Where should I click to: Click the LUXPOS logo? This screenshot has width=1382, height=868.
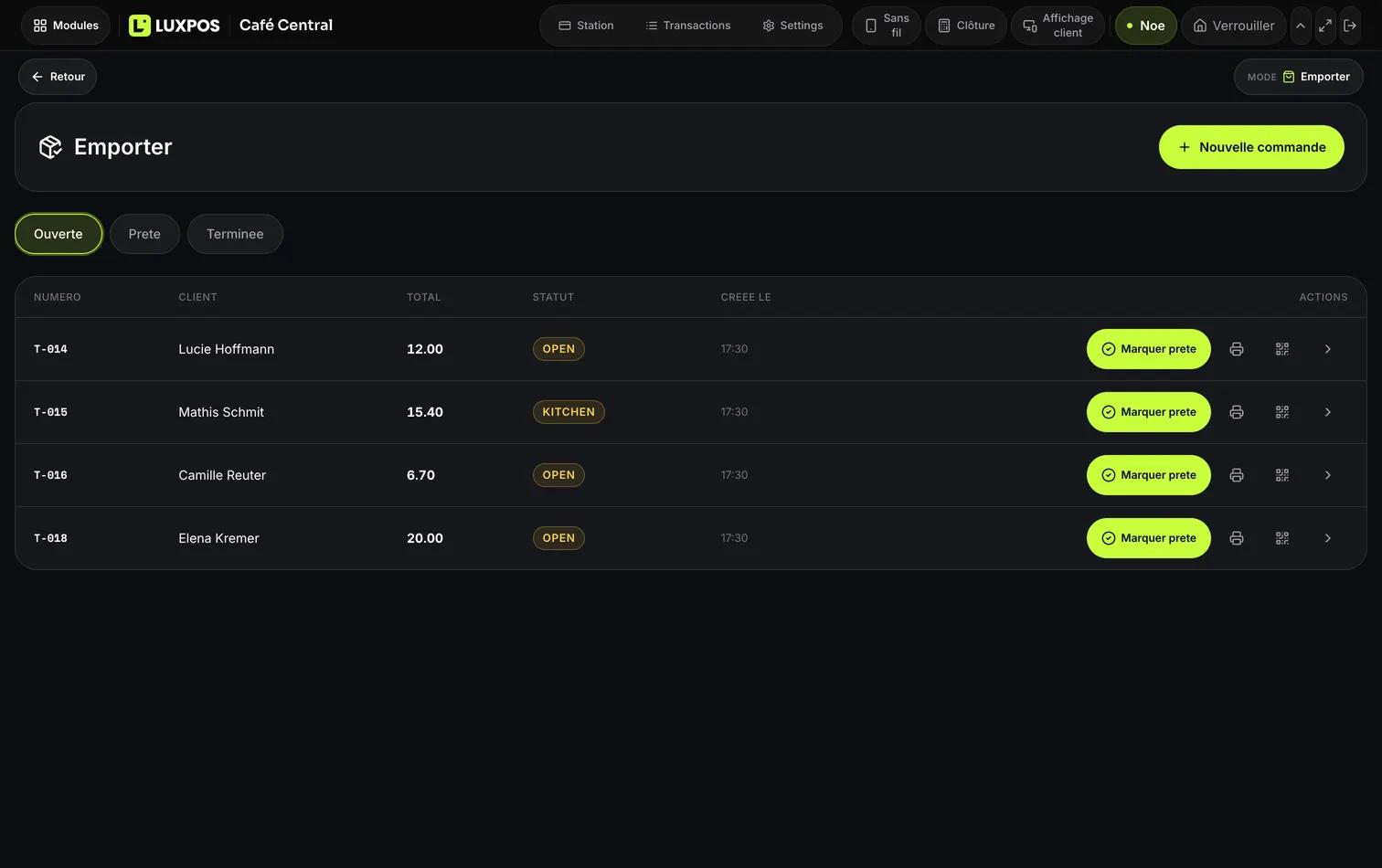(175, 26)
